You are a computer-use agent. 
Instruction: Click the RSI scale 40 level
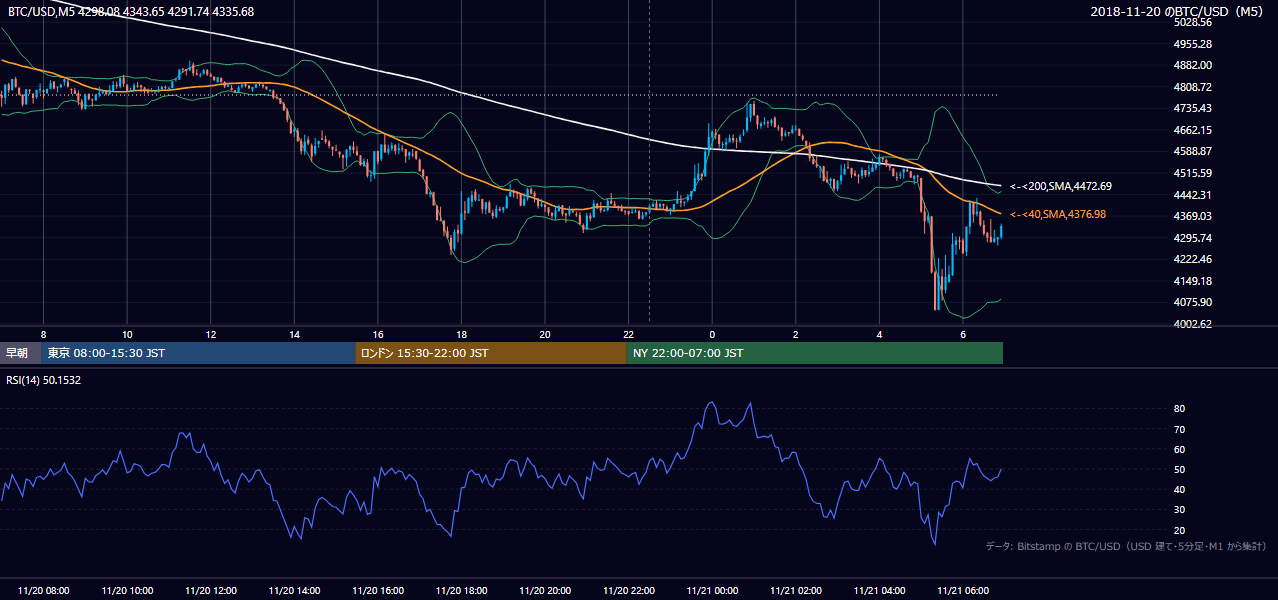point(1180,489)
